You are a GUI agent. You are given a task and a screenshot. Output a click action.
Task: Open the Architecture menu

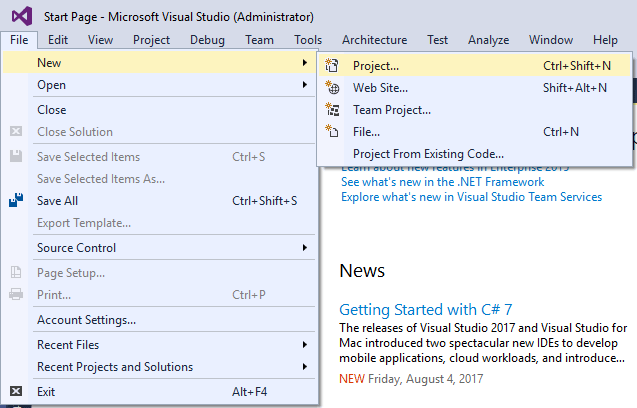(x=374, y=40)
